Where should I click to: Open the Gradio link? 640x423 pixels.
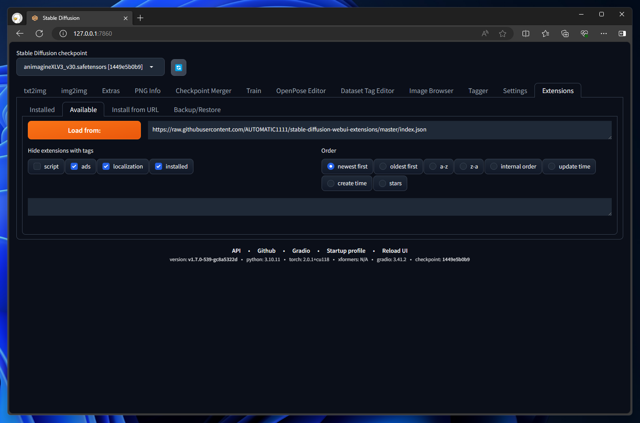[301, 251]
